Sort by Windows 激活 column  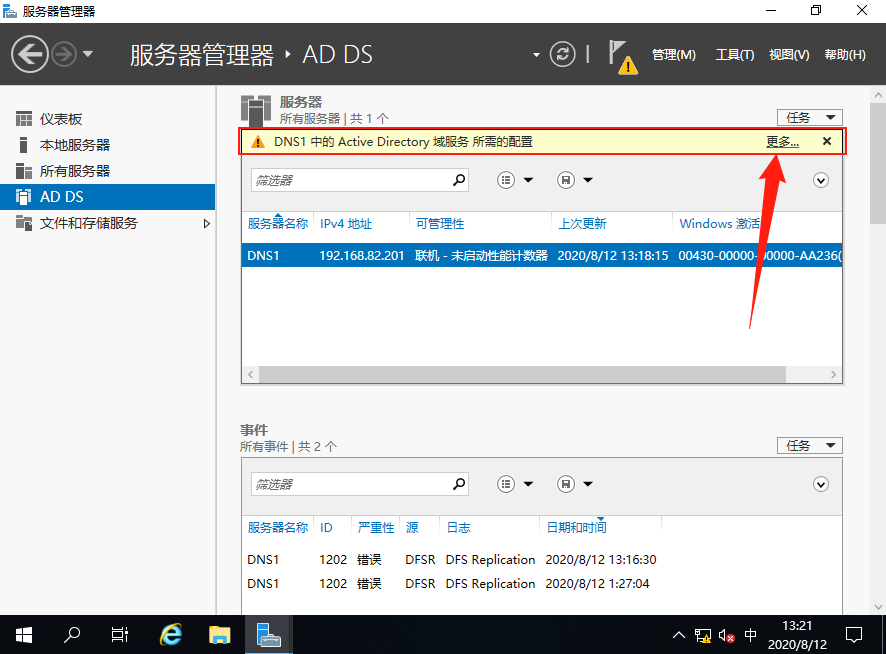pos(719,224)
